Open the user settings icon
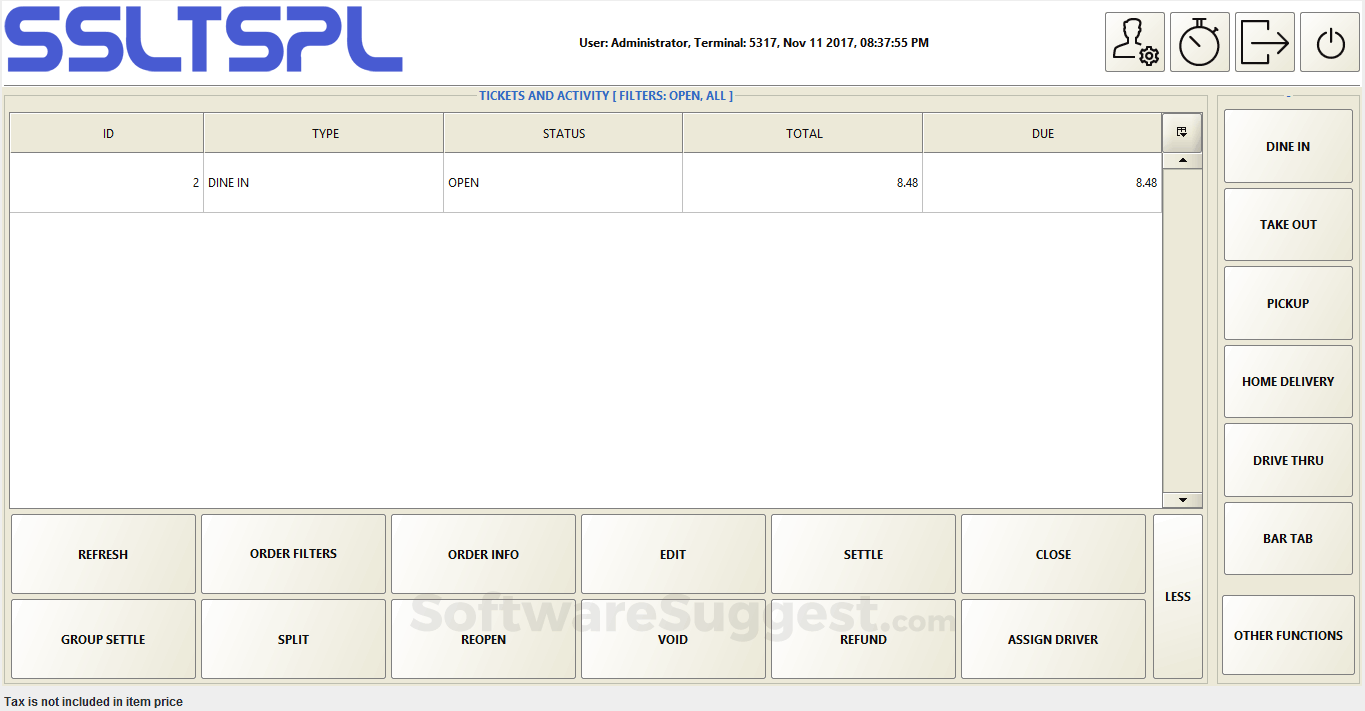Screen dimensions: 1365x711 click(1135, 41)
